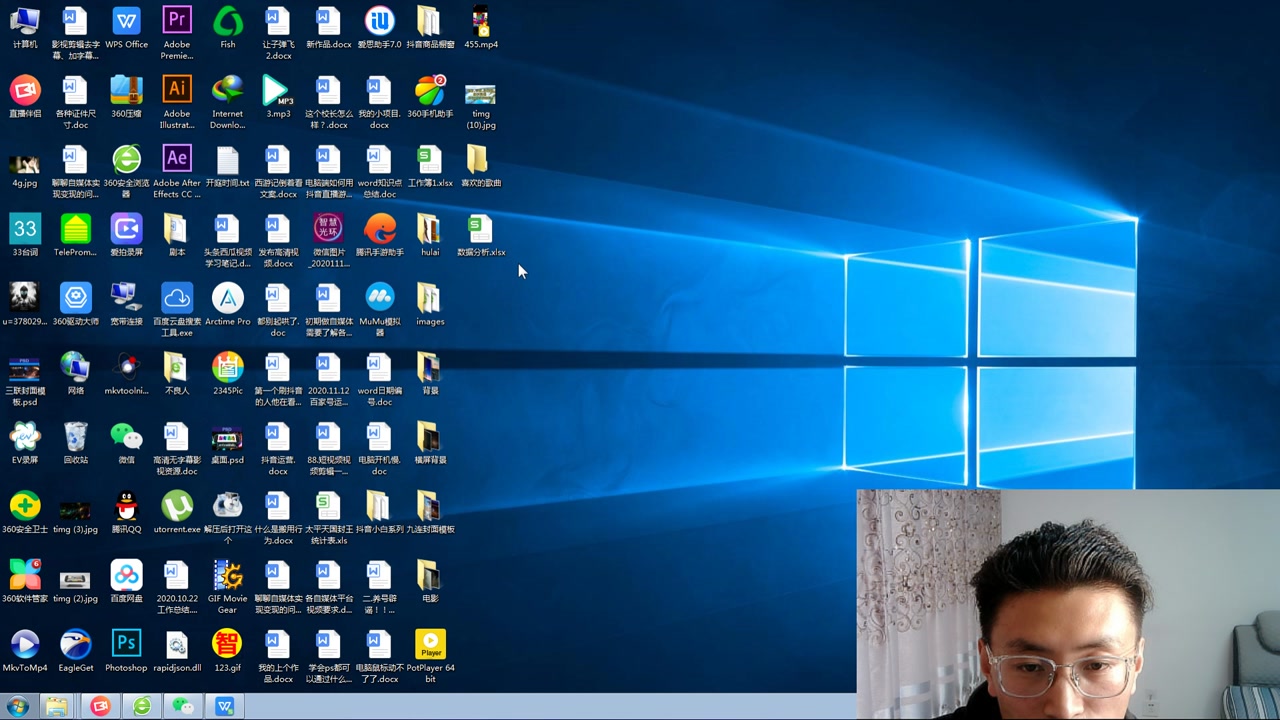Select the 百度网盘 desktop icon
Screen dimensions: 1280x720
(x=126, y=580)
